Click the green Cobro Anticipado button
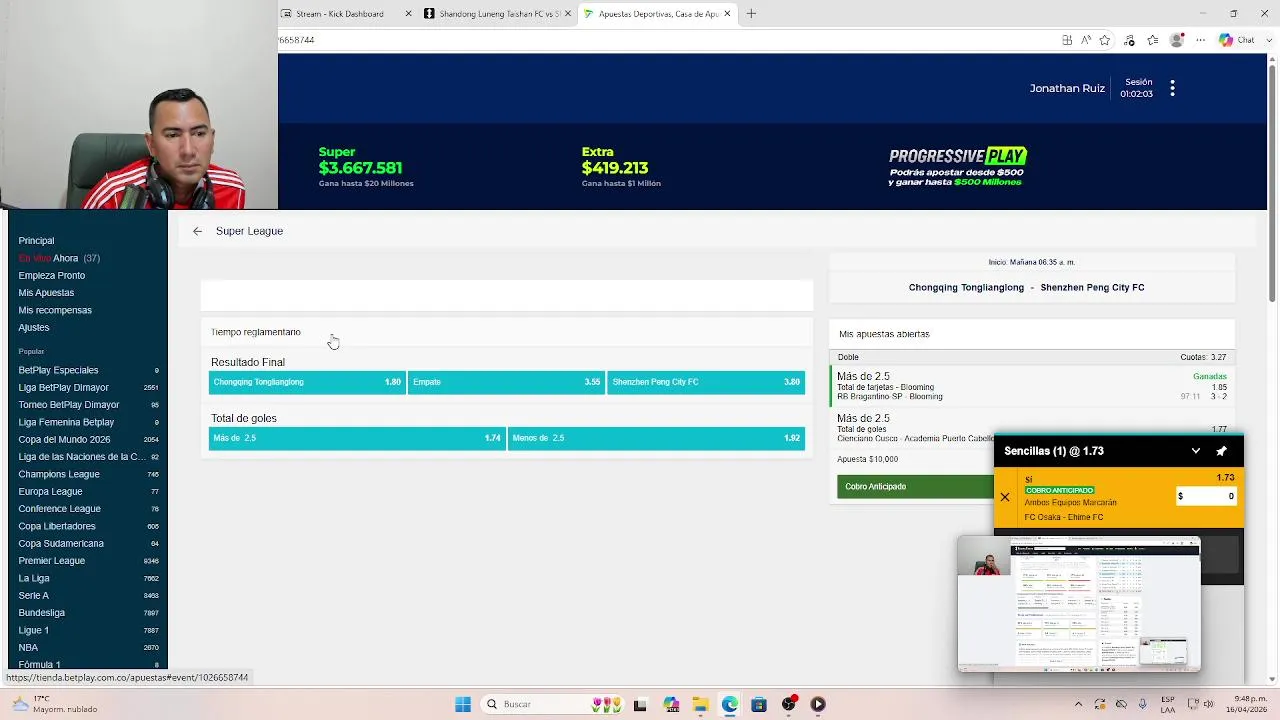This screenshot has width=1280, height=720. (x=915, y=486)
